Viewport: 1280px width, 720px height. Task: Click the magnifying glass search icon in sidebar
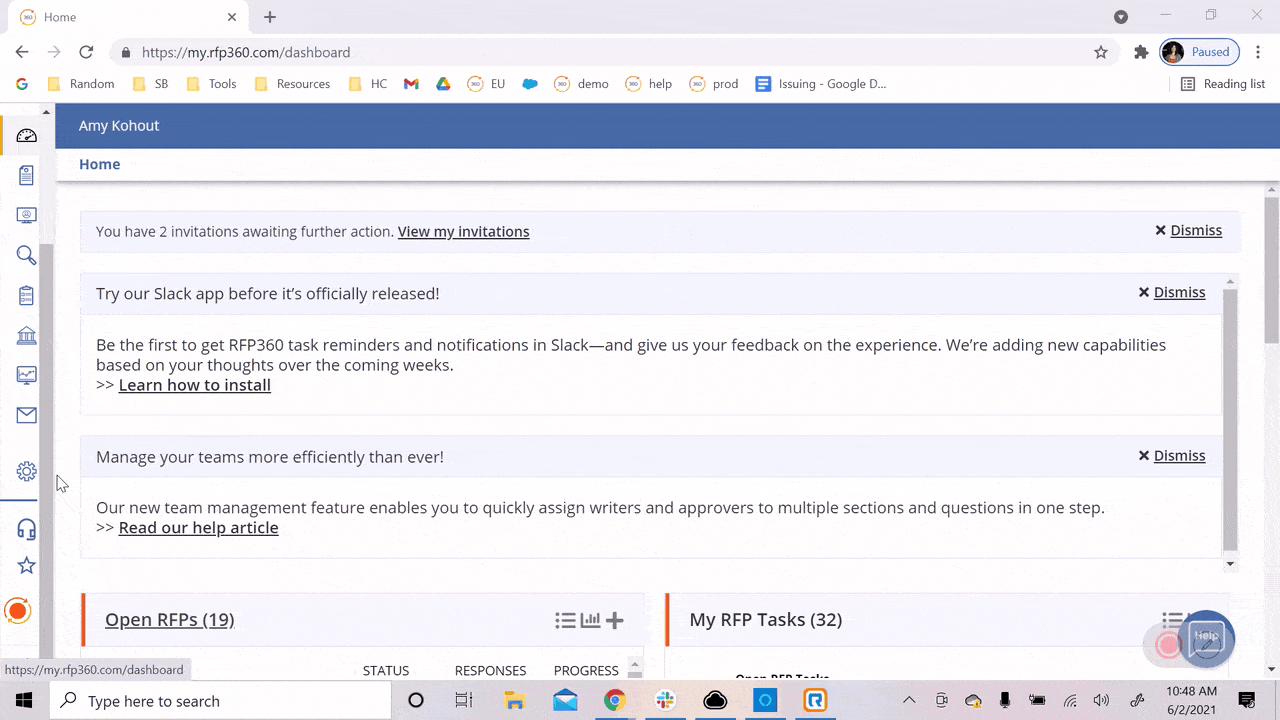pos(27,255)
